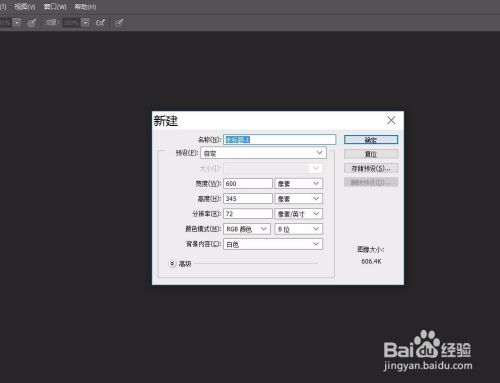Click the 存储预设(S)... button
500x383 pixels.
pos(371,168)
